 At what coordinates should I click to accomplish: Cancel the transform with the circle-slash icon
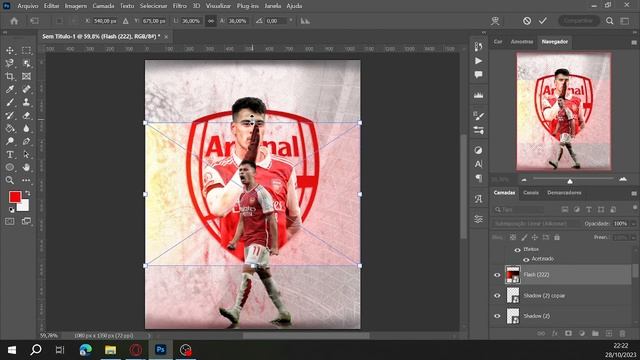527,21
